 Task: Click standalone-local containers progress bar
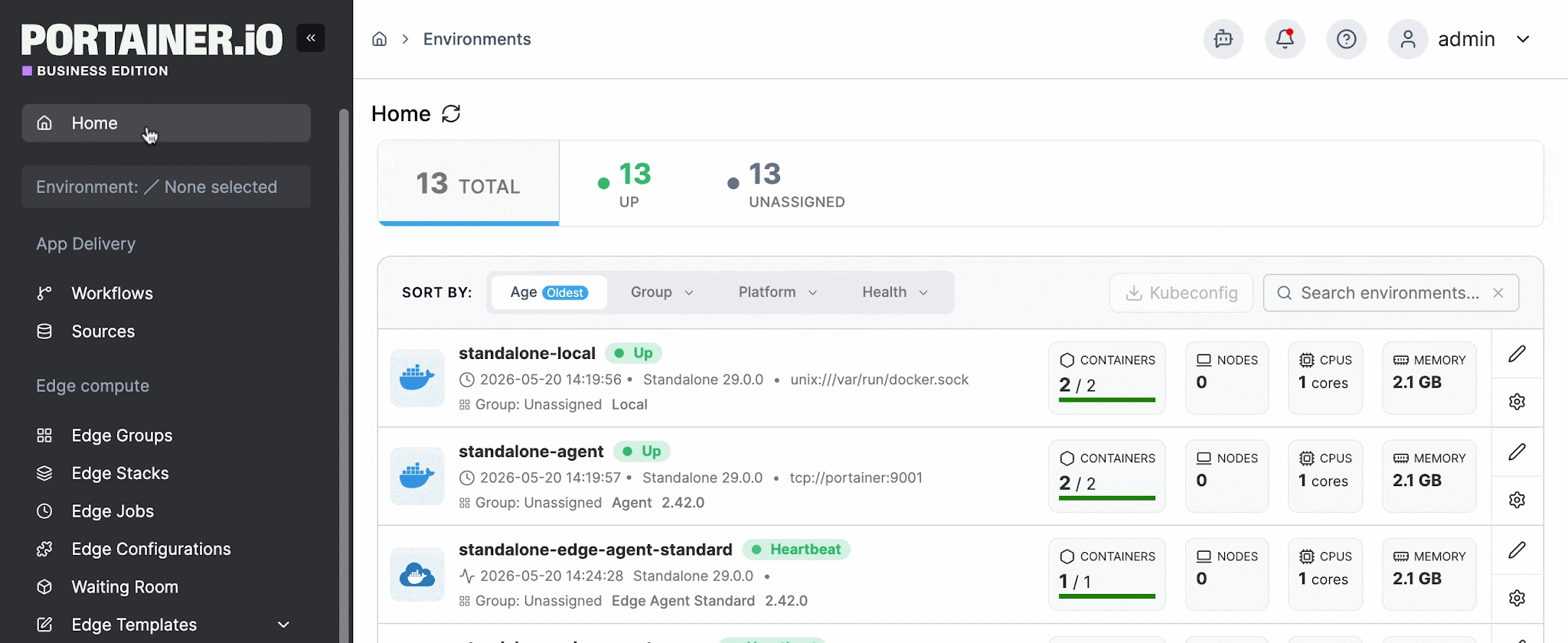[x=1107, y=400]
